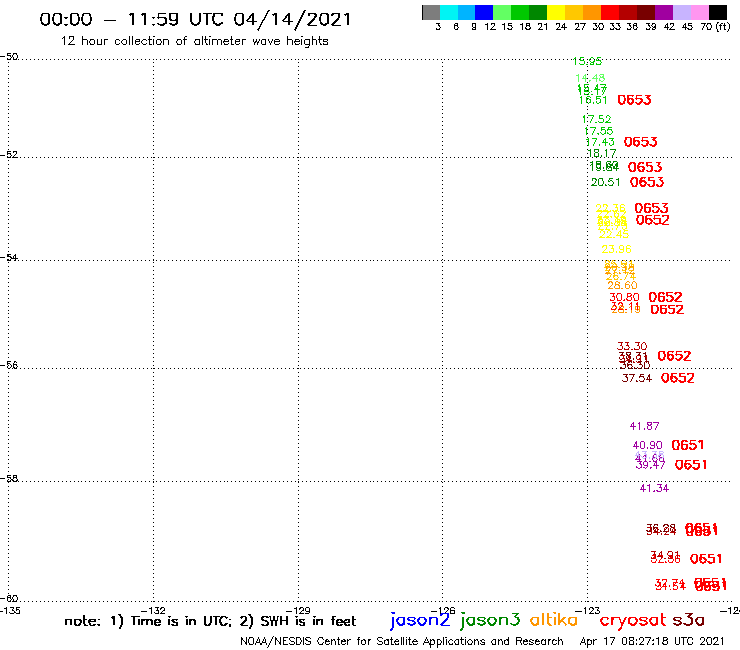The height and width of the screenshot is (650, 740).
Task: Select the red value 30.80
Action: pos(624,297)
